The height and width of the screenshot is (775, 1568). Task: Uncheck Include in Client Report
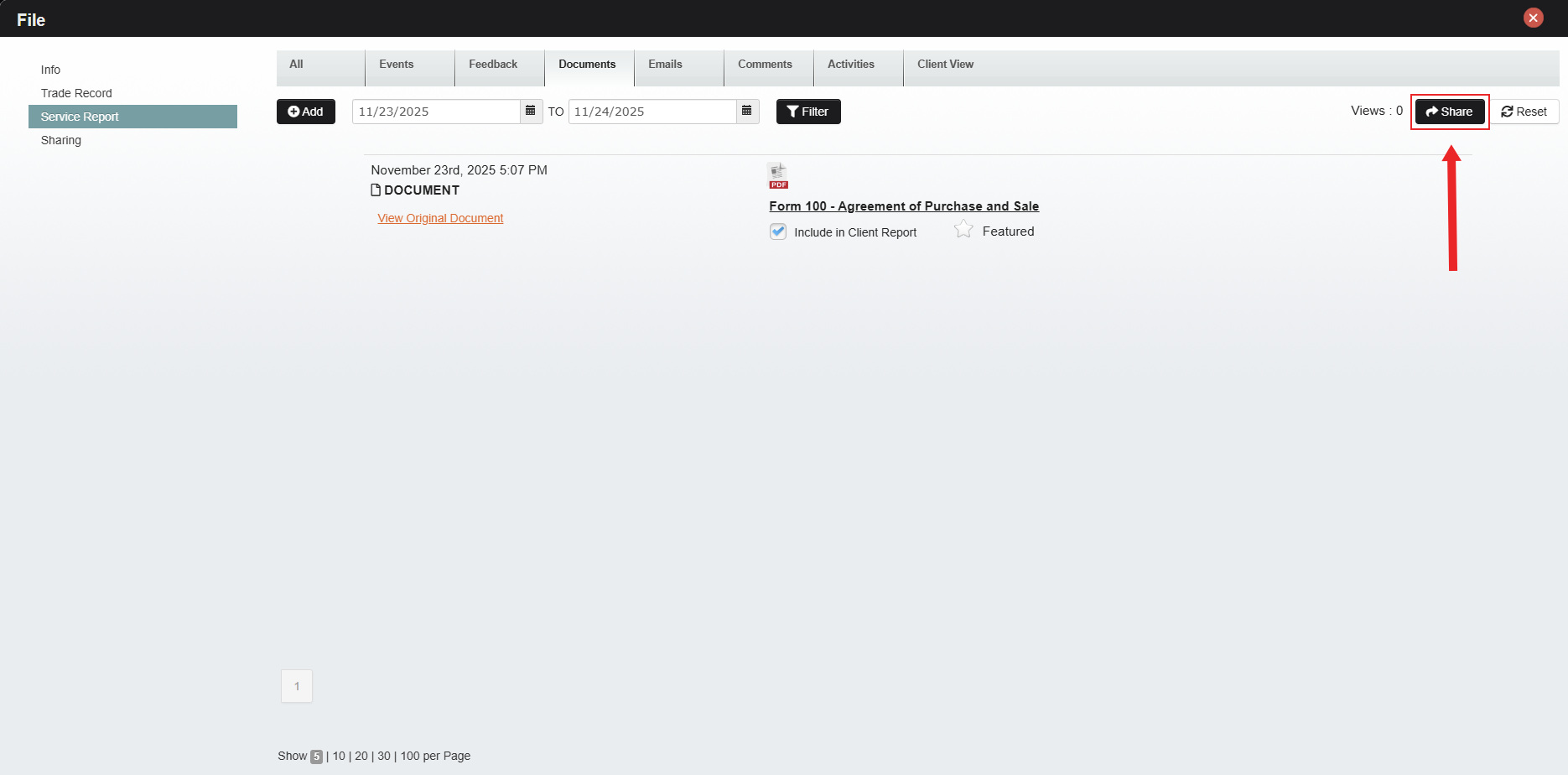[x=778, y=231]
